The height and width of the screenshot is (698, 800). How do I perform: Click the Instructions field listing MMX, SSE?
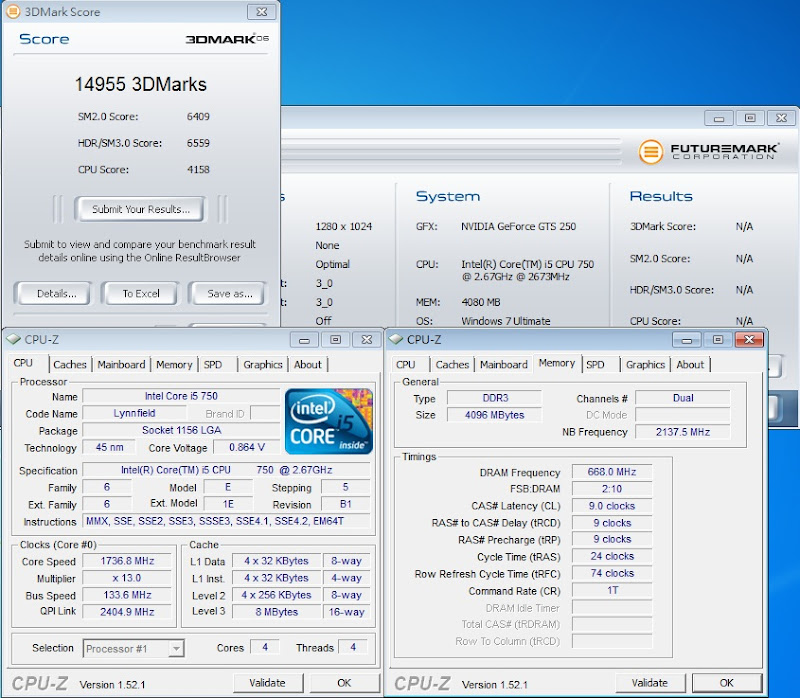point(227,521)
